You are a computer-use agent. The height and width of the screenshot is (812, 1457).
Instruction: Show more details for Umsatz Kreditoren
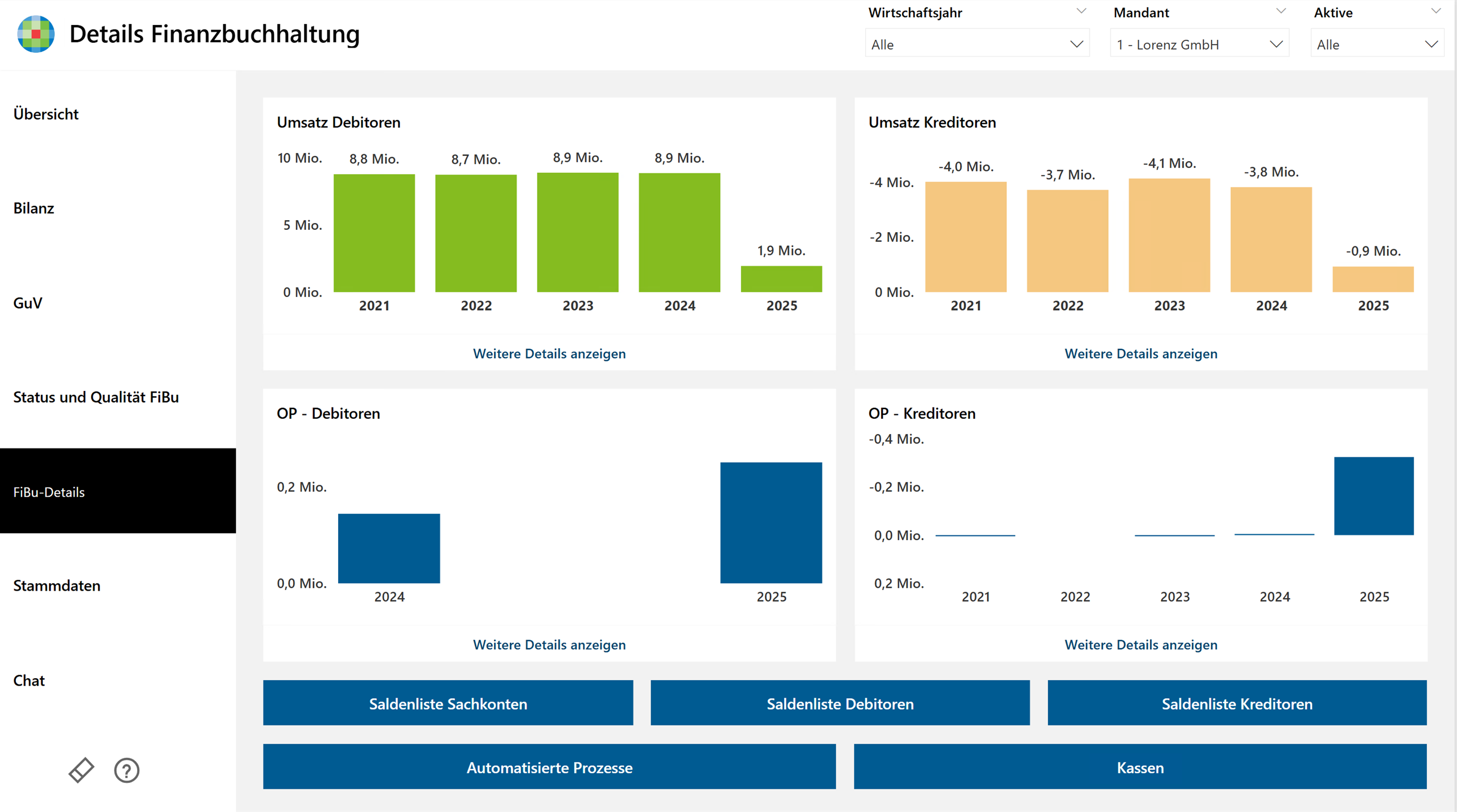pos(1141,353)
